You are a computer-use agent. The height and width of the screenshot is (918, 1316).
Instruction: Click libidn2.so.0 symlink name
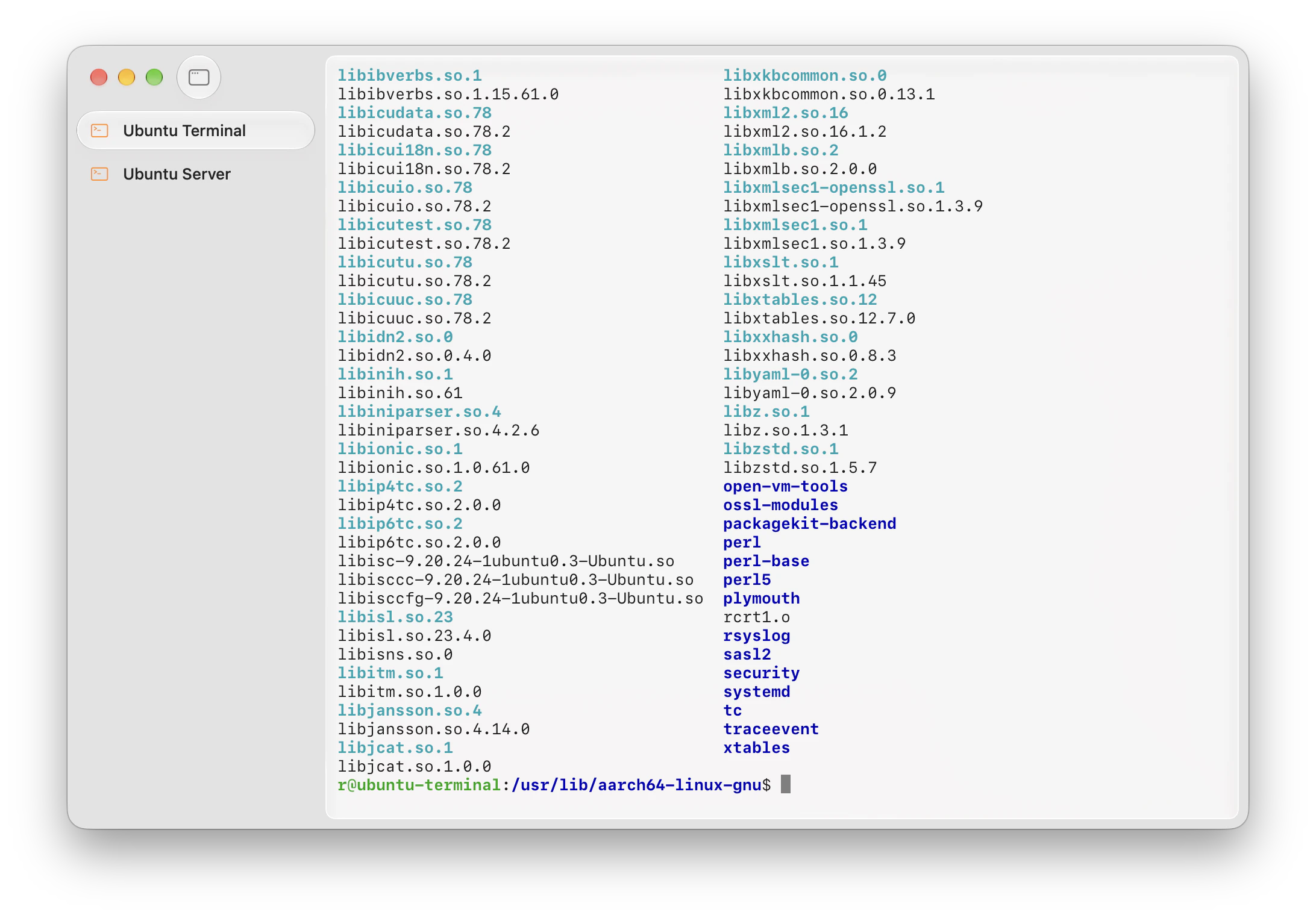point(395,337)
